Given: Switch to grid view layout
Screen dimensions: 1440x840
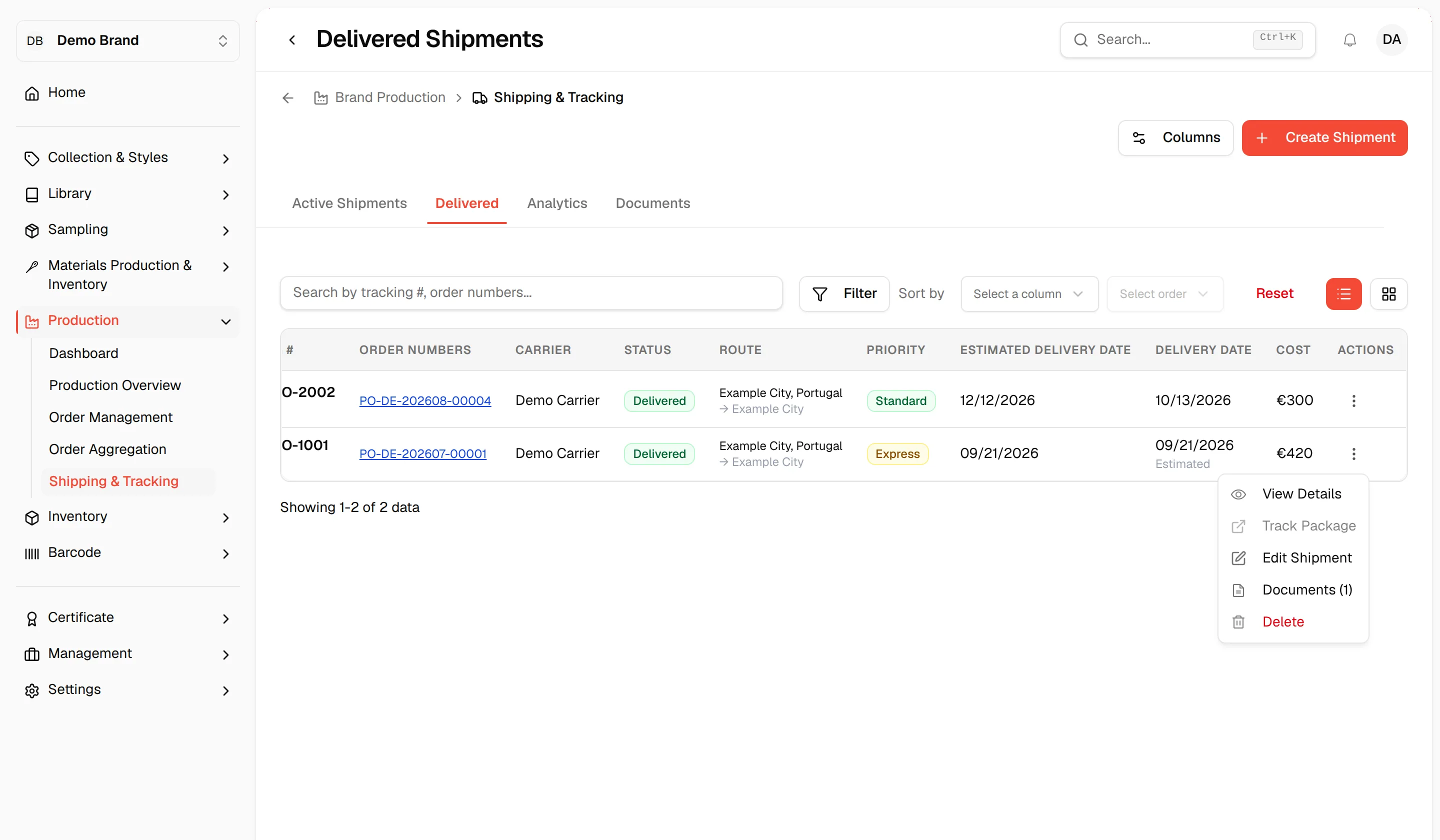Looking at the screenshot, I should pos(1388,293).
